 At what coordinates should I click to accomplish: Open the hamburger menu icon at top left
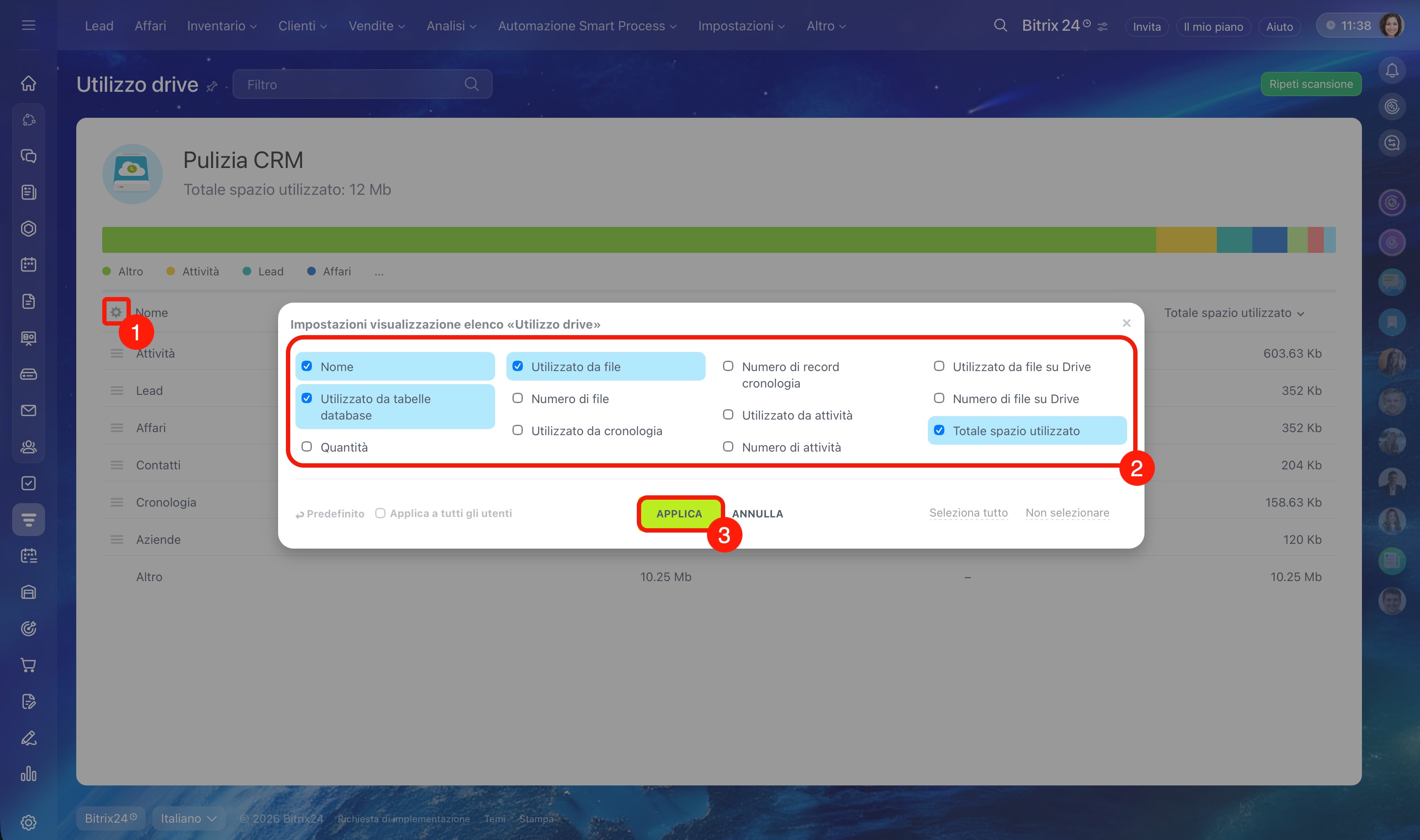coord(28,26)
